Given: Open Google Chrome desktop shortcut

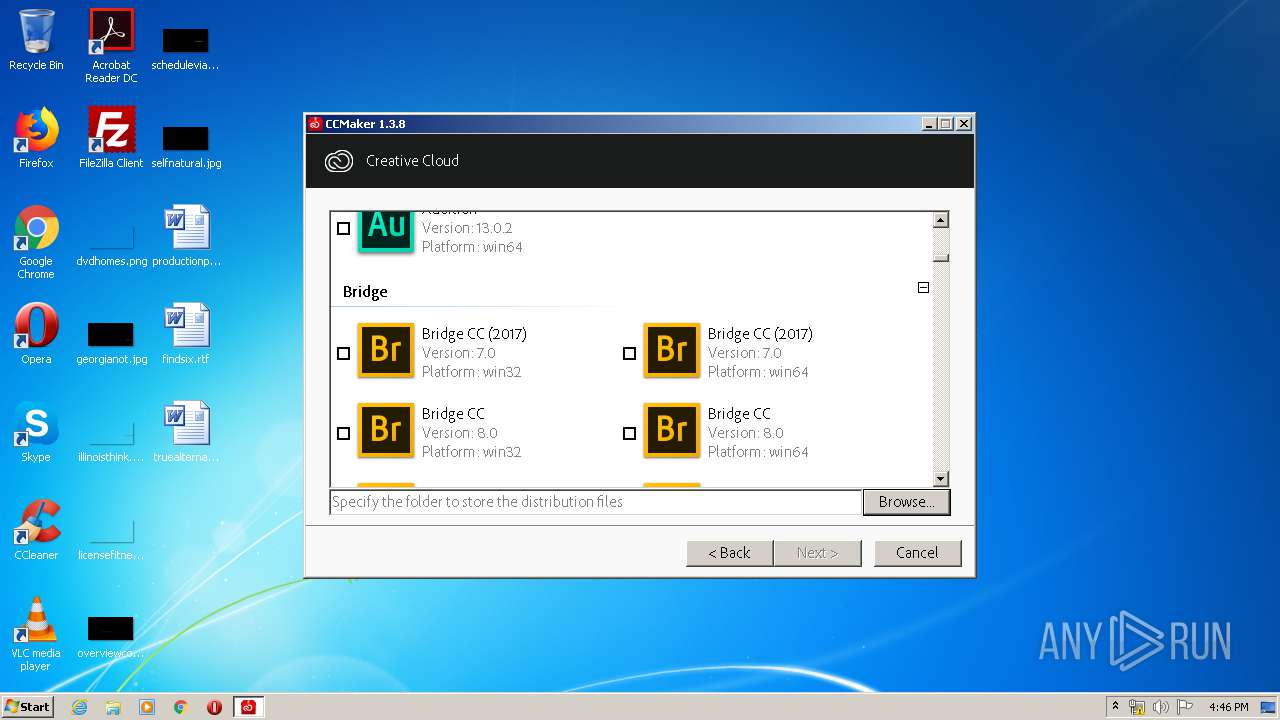Looking at the screenshot, I should point(36,242).
